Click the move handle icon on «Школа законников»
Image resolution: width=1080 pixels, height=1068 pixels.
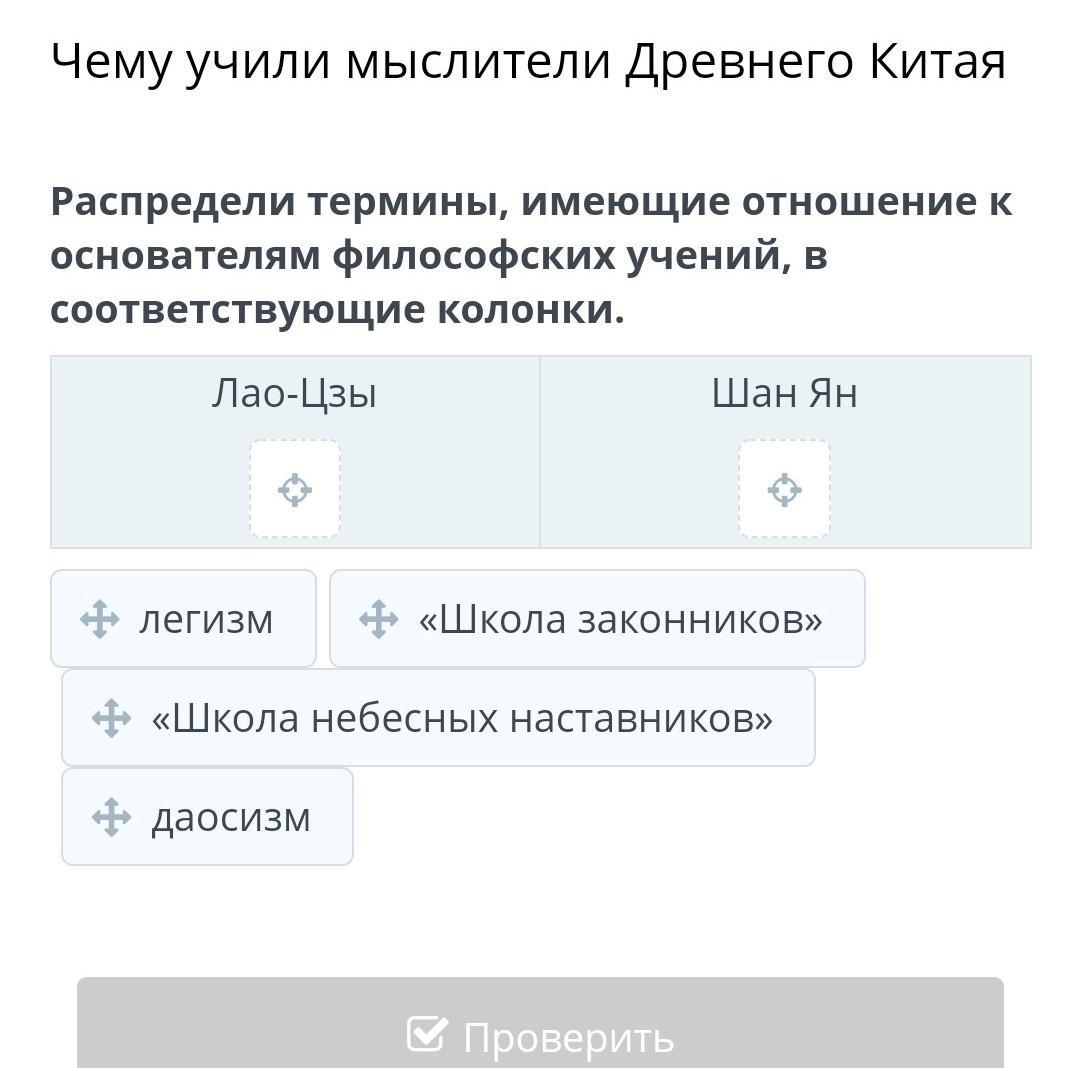tap(379, 619)
